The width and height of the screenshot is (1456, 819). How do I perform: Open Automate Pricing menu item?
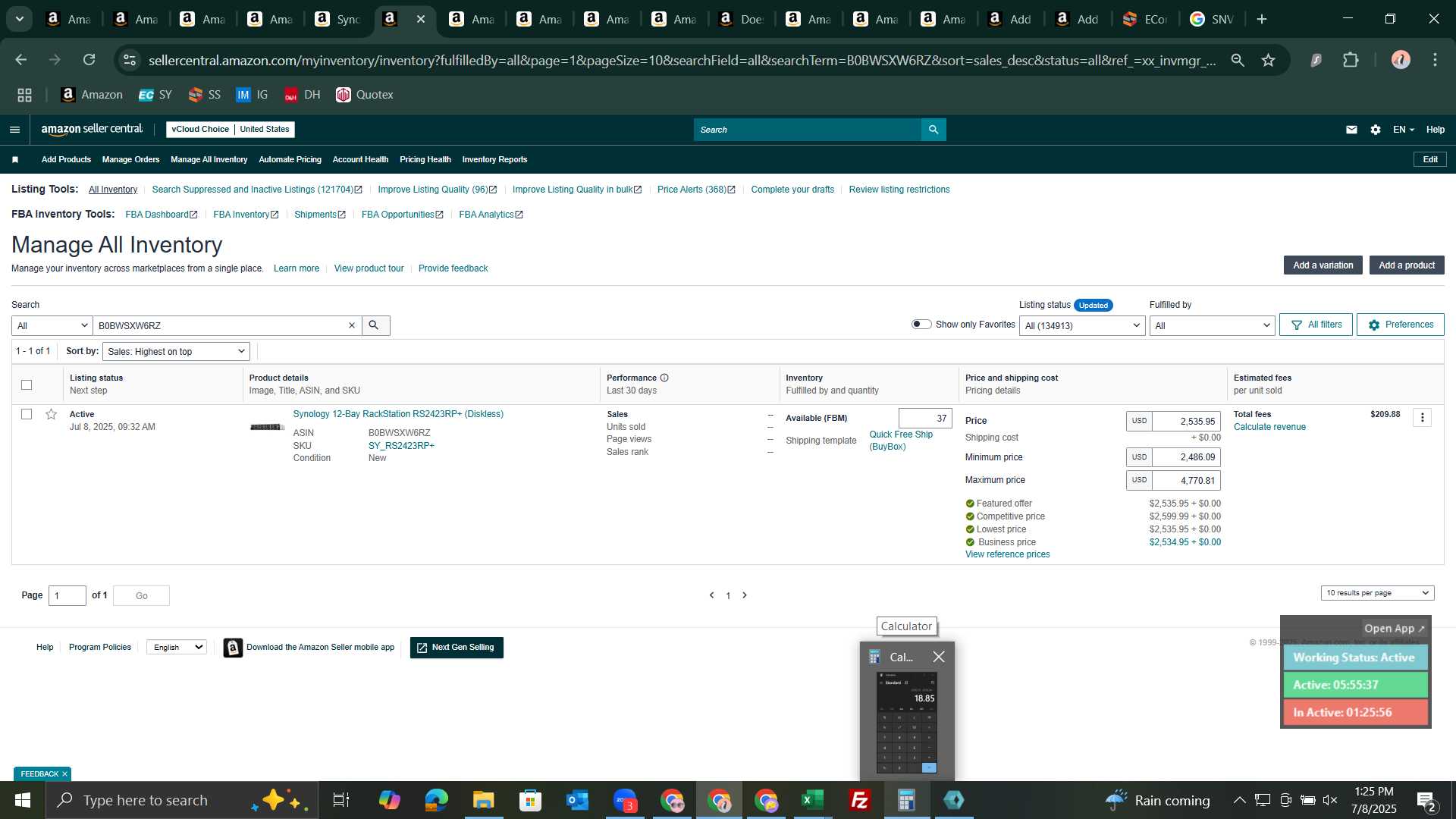[x=290, y=159]
